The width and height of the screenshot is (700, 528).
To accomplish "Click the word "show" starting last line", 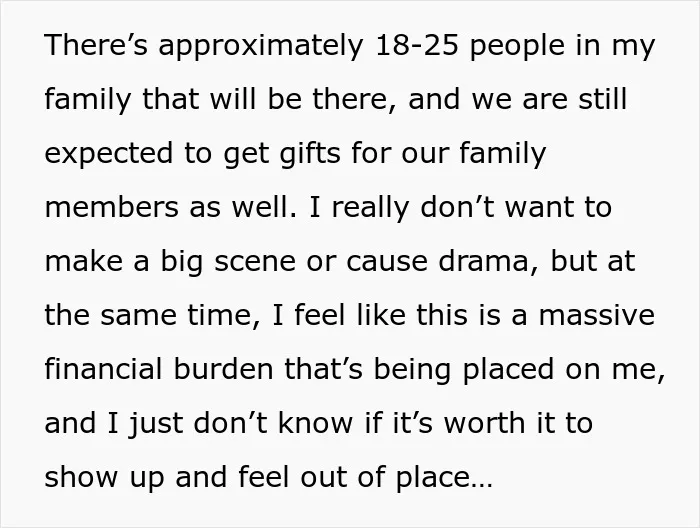I will 81,477.
